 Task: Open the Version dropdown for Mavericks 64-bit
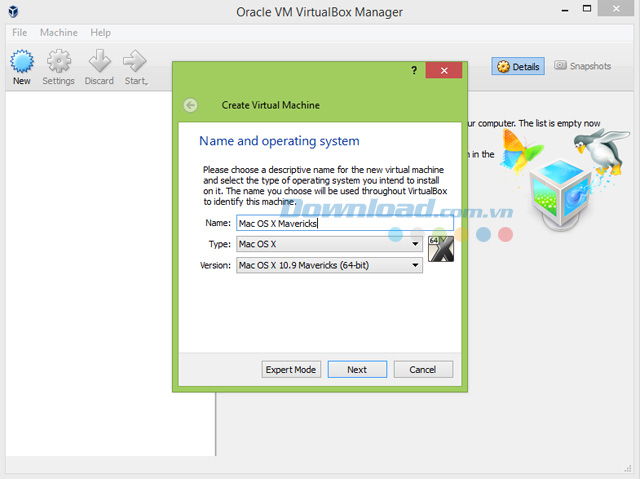click(329, 265)
